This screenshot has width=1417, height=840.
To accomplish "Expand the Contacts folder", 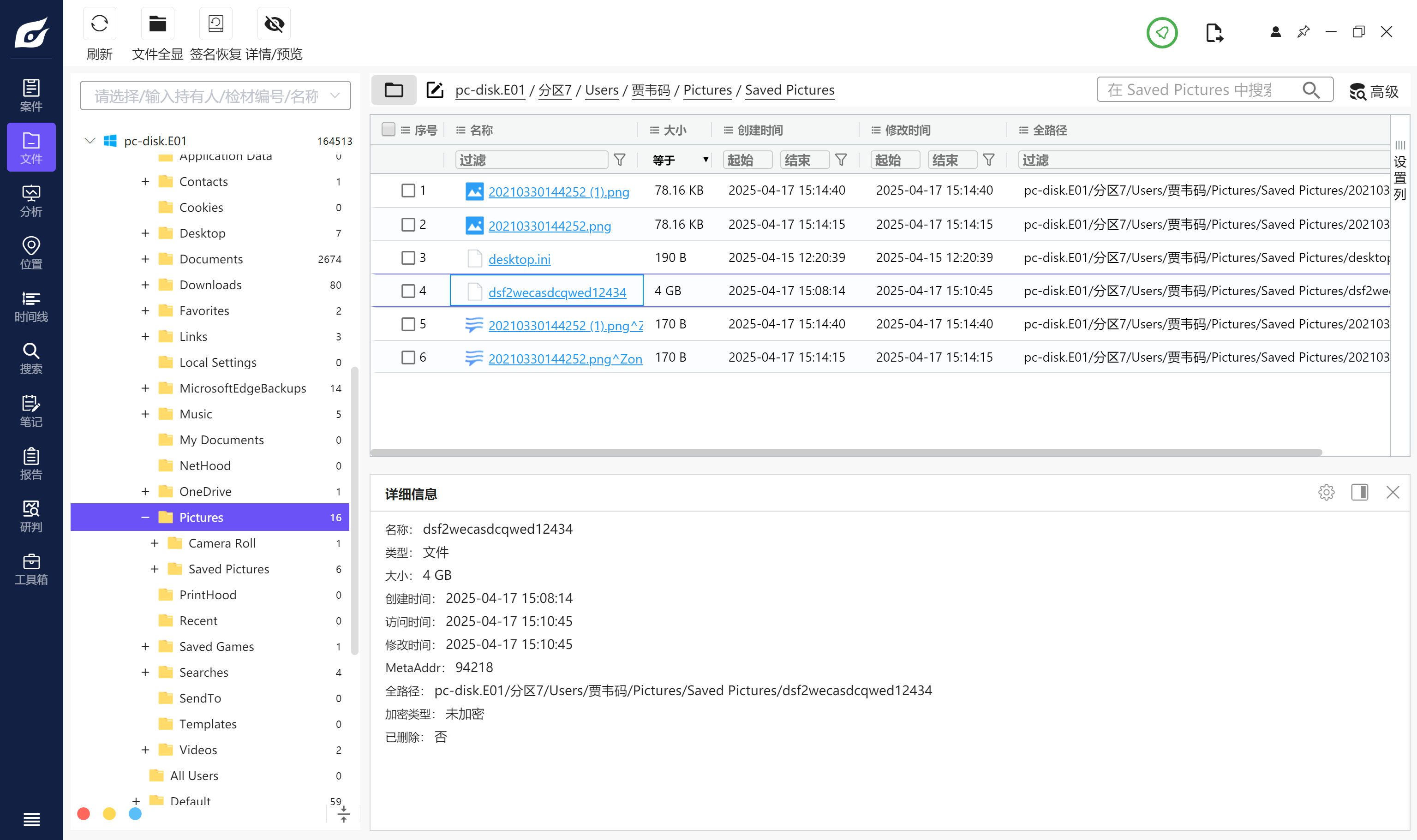I will pos(145,181).
